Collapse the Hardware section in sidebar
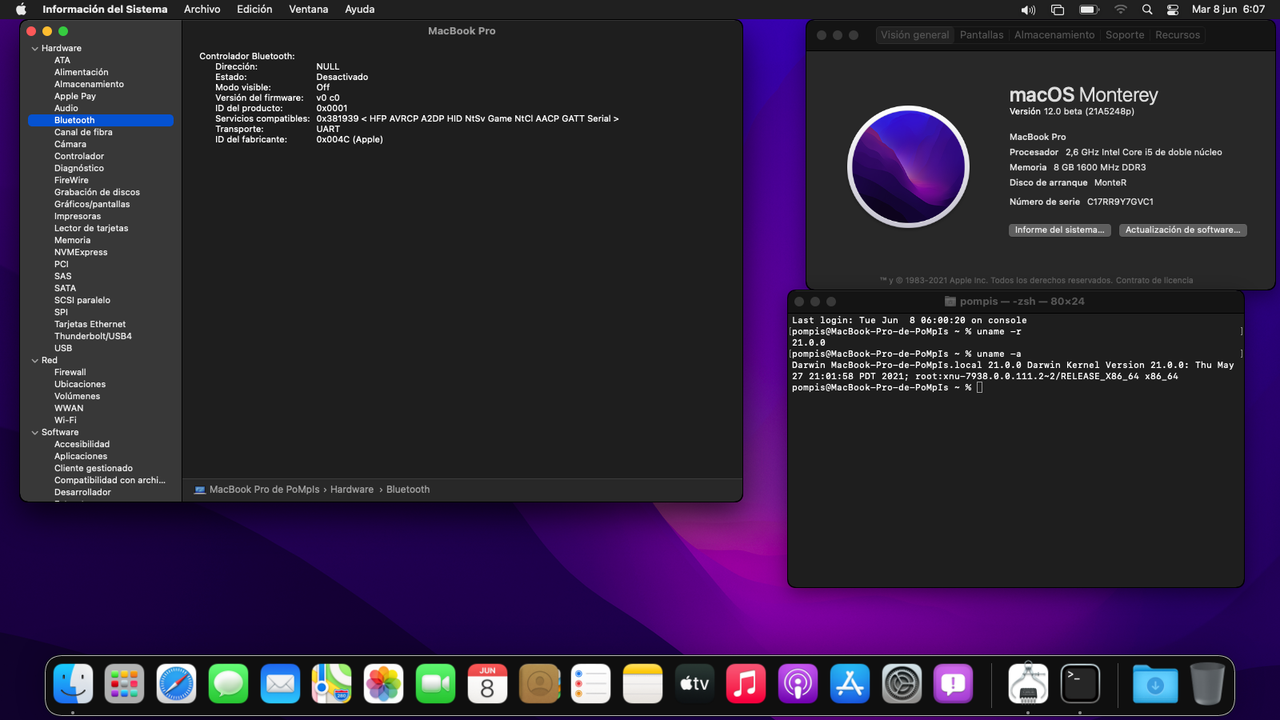This screenshot has height=720, width=1280. click(x=34, y=48)
